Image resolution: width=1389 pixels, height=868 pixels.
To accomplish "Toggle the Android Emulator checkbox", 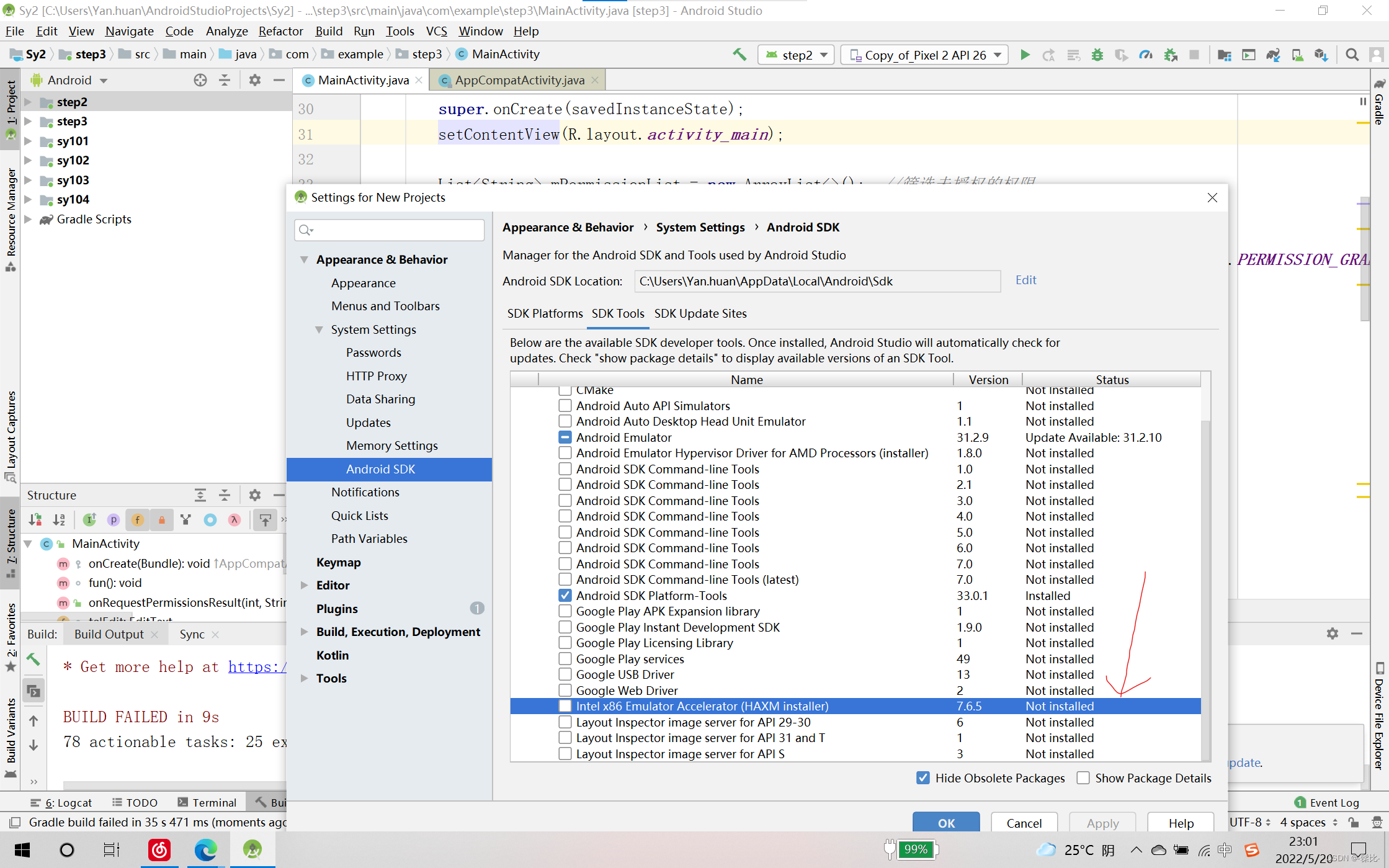I will point(565,437).
